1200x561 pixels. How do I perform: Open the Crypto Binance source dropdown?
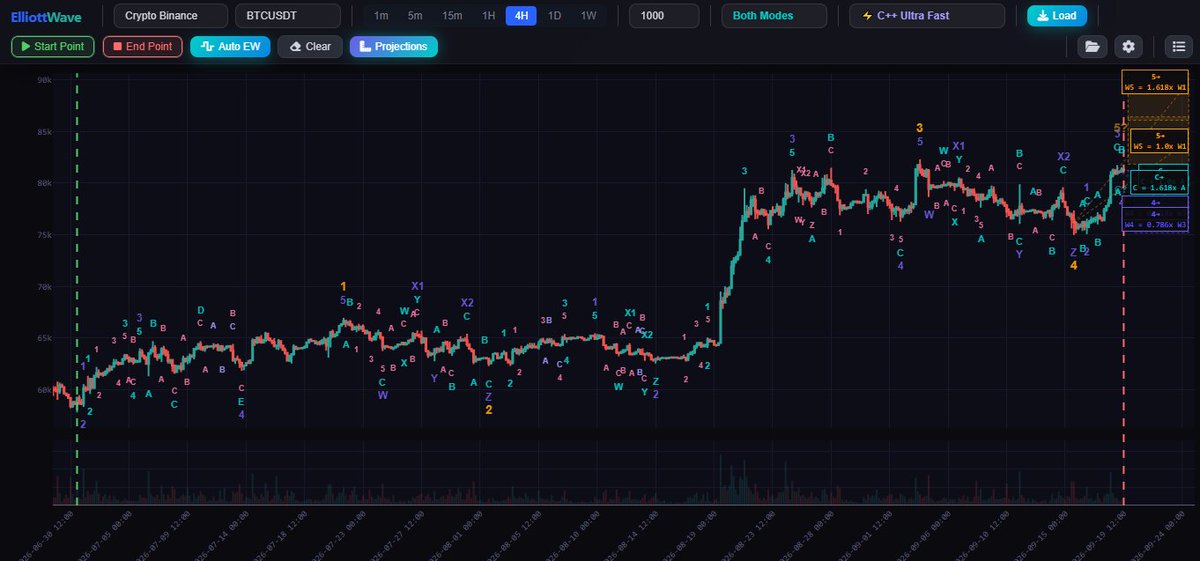[x=170, y=16]
